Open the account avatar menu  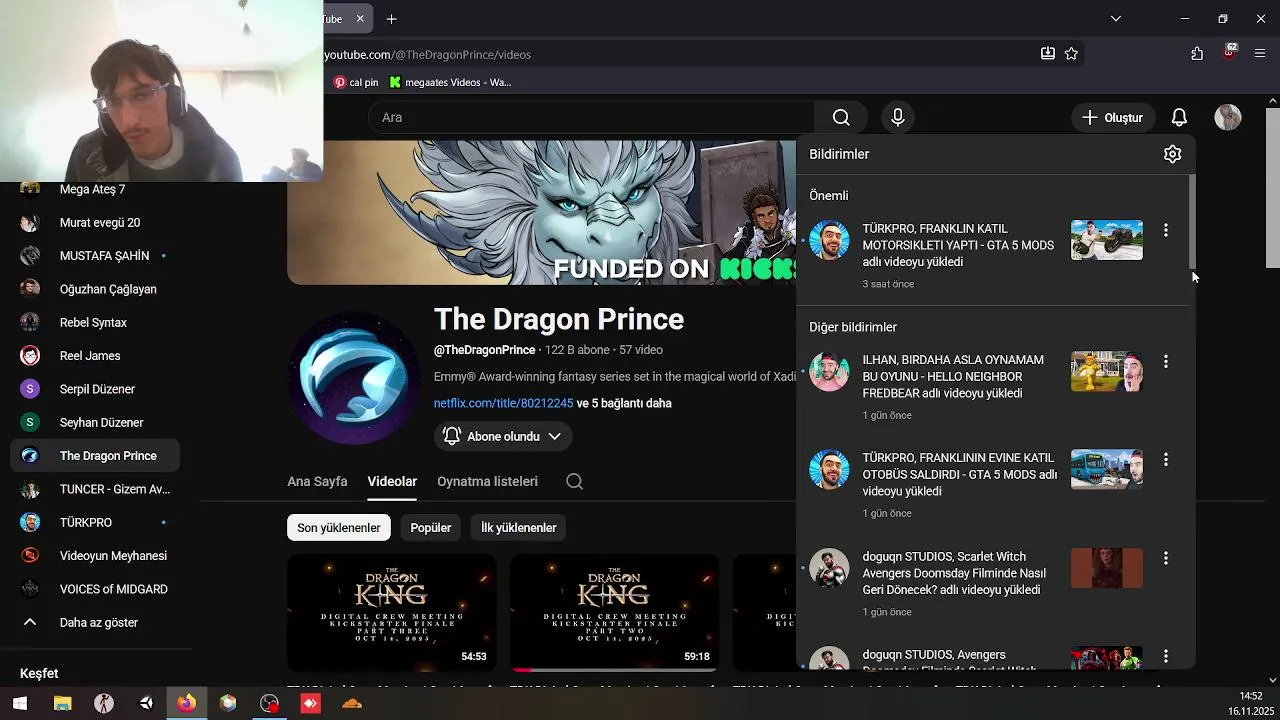(x=1227, y=117)
